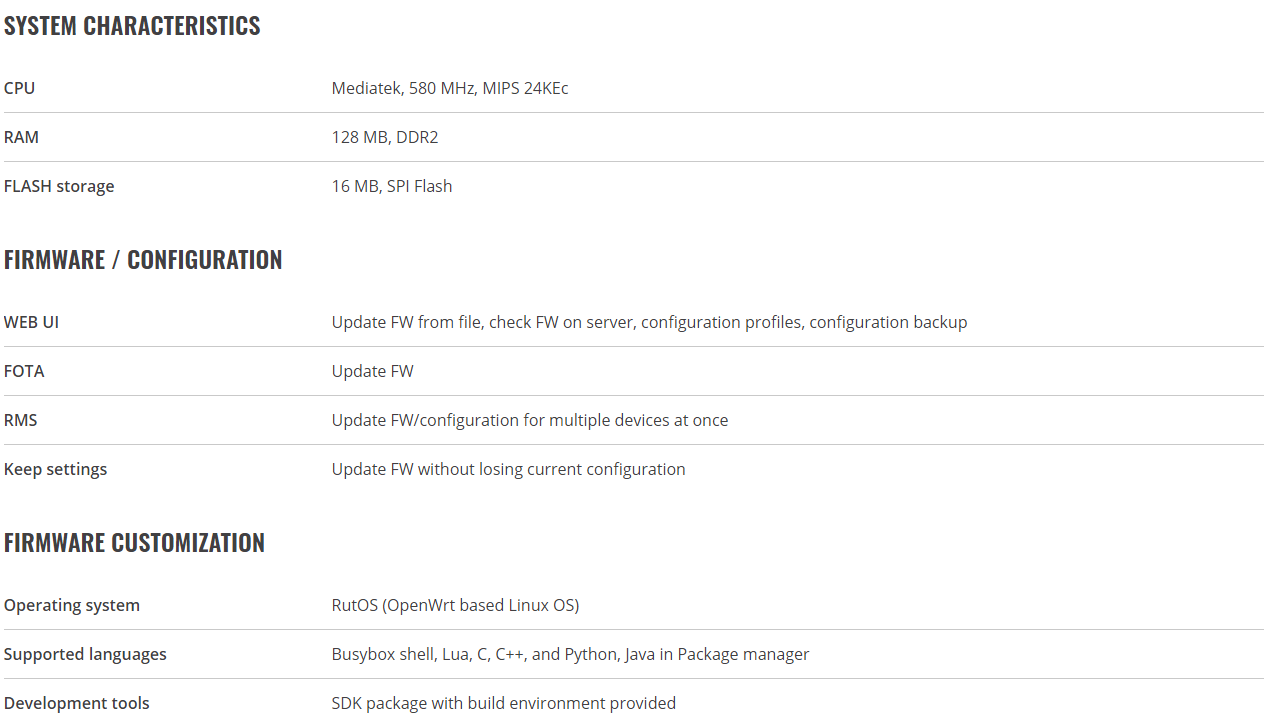Click the SYSTEM CHARACTERISTICS heading
The image size is (1269, 717).
click(132, 26)
